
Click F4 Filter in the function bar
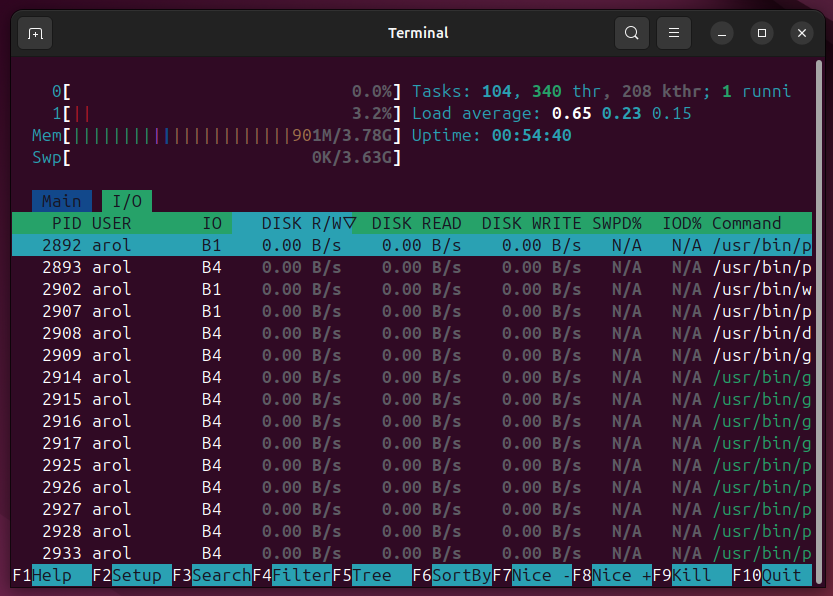[292, 575]
